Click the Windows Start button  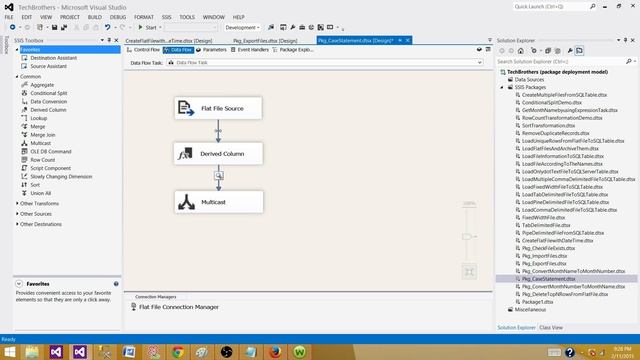[10, 352]
